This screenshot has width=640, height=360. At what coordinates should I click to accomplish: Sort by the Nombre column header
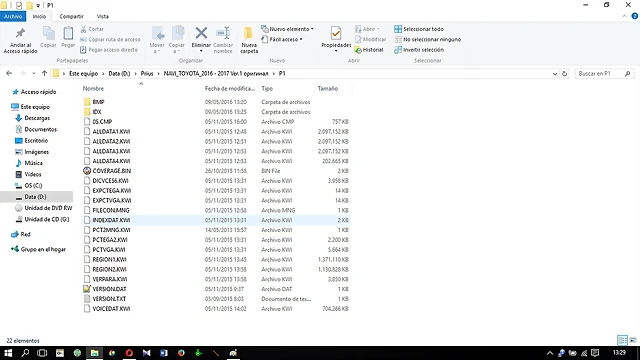141,89
